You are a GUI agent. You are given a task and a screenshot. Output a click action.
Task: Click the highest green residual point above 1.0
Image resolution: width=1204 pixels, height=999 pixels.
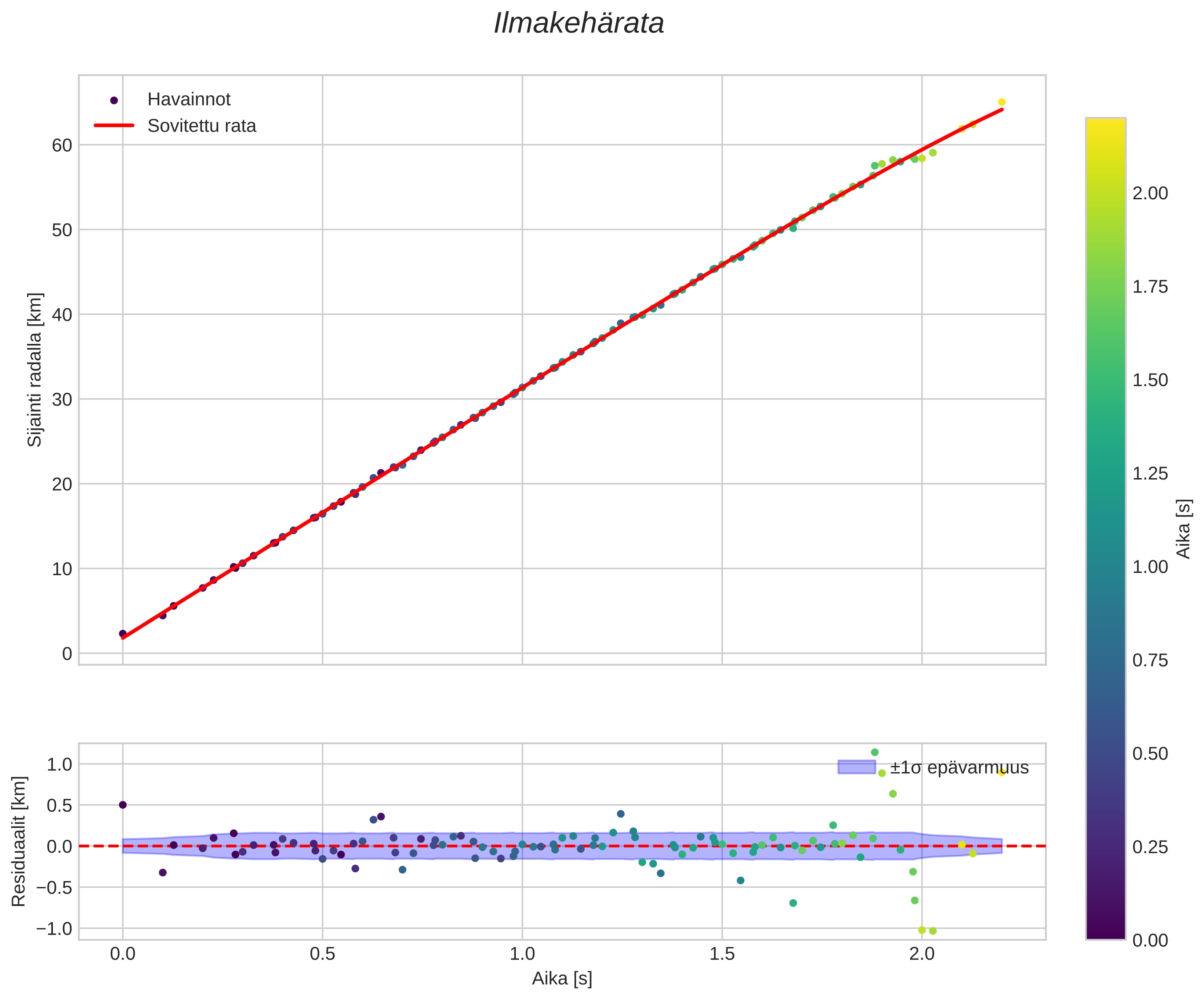875,752
